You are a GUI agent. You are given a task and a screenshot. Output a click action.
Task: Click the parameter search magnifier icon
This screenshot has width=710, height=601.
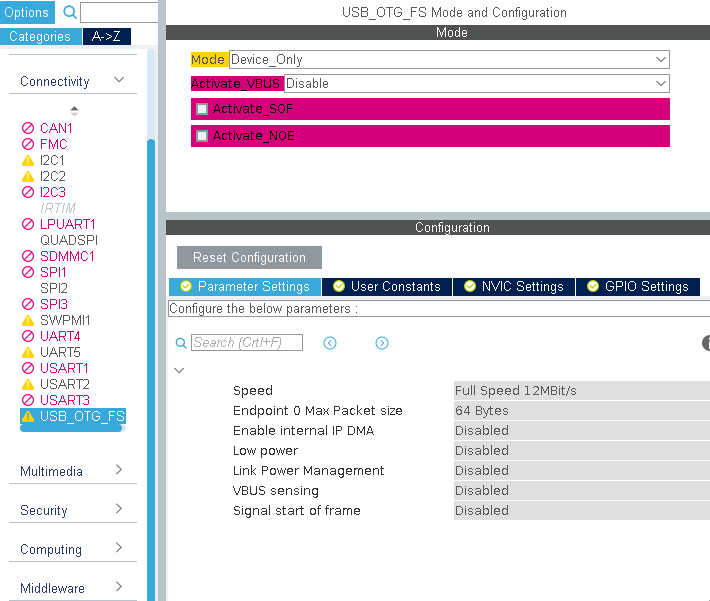coord(181,343)
